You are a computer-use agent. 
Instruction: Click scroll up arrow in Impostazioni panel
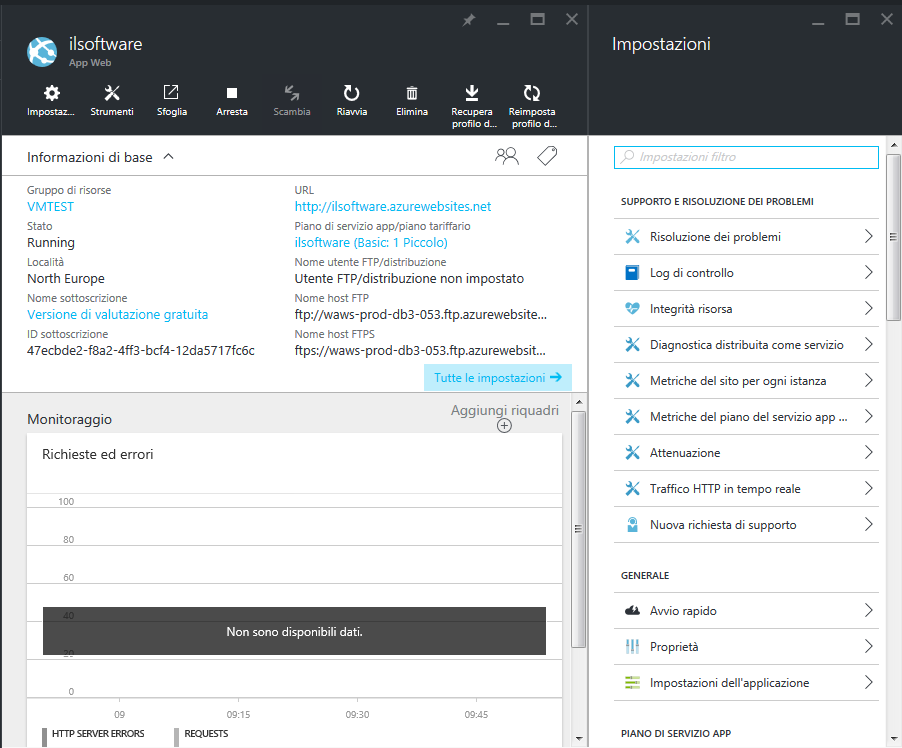893,144
